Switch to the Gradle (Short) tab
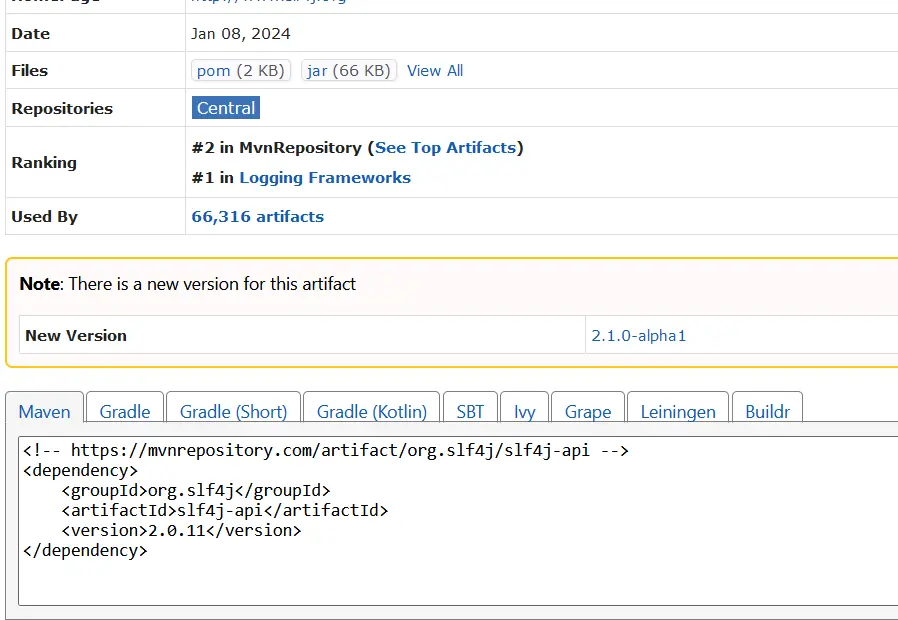The image size is (898, 620). 233,411
